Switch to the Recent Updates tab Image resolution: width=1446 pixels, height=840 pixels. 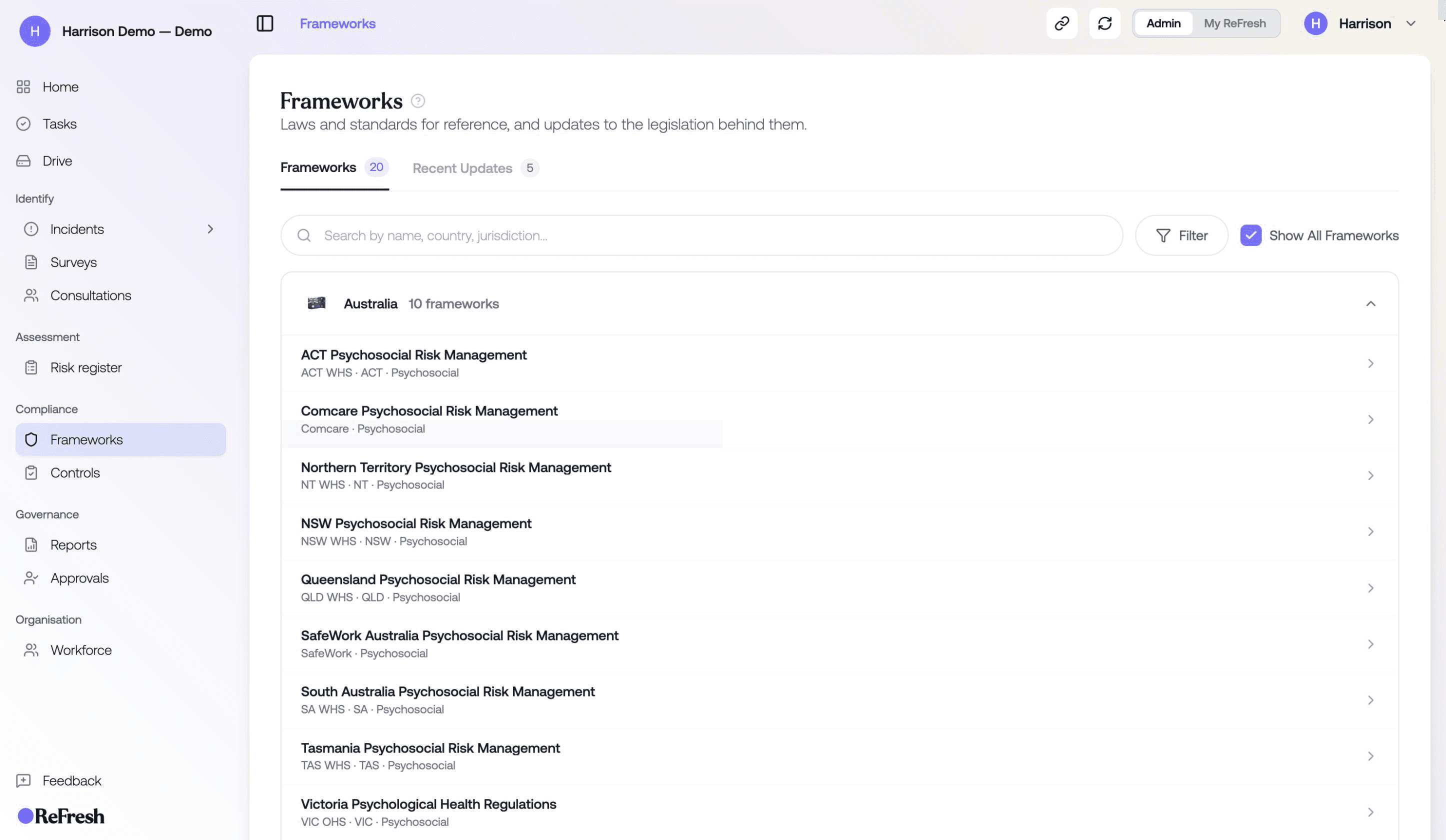[x=475, y=168]
